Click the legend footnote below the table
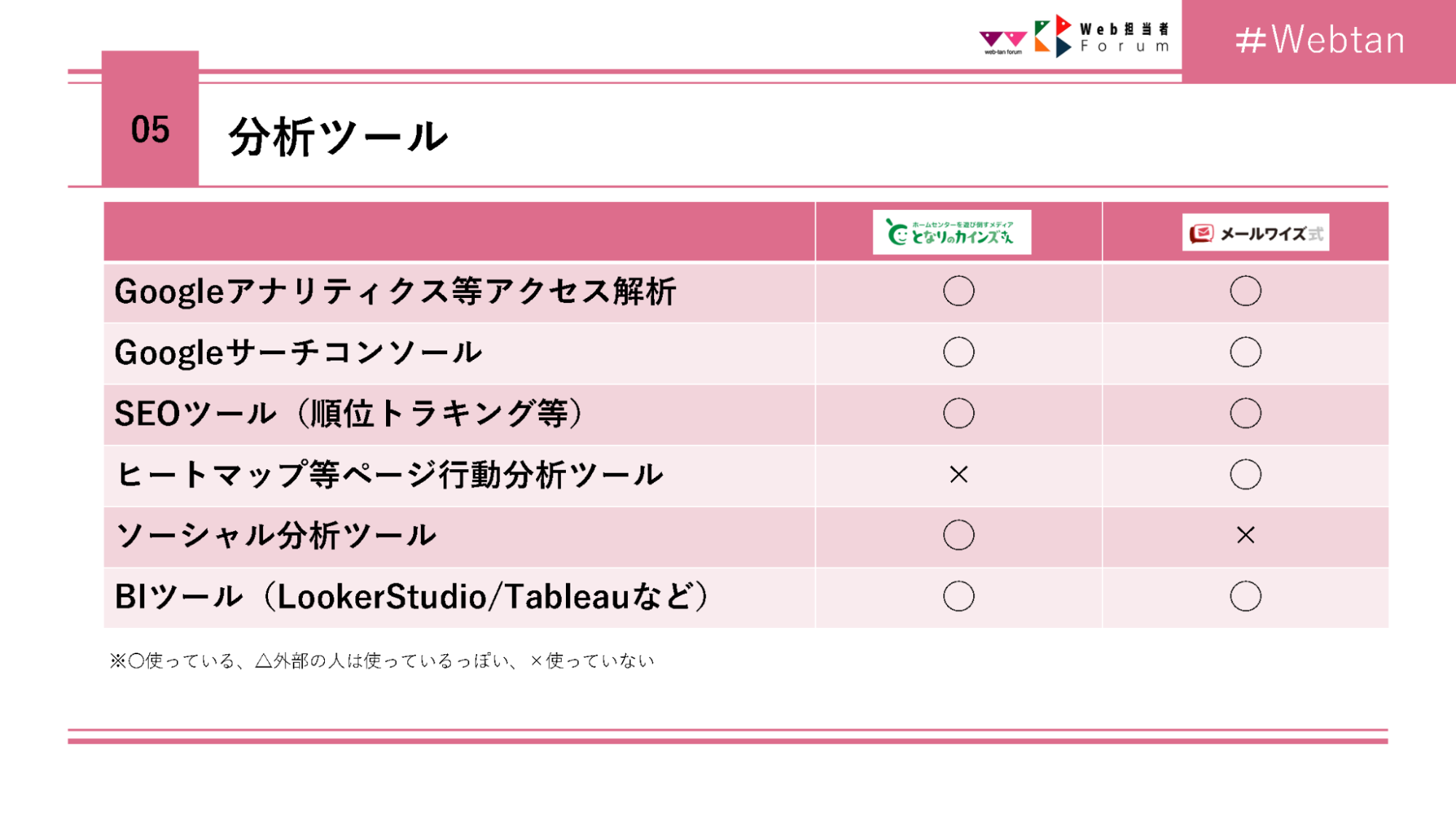Viewport: 1456px width, 813px height. pos(382,661)
